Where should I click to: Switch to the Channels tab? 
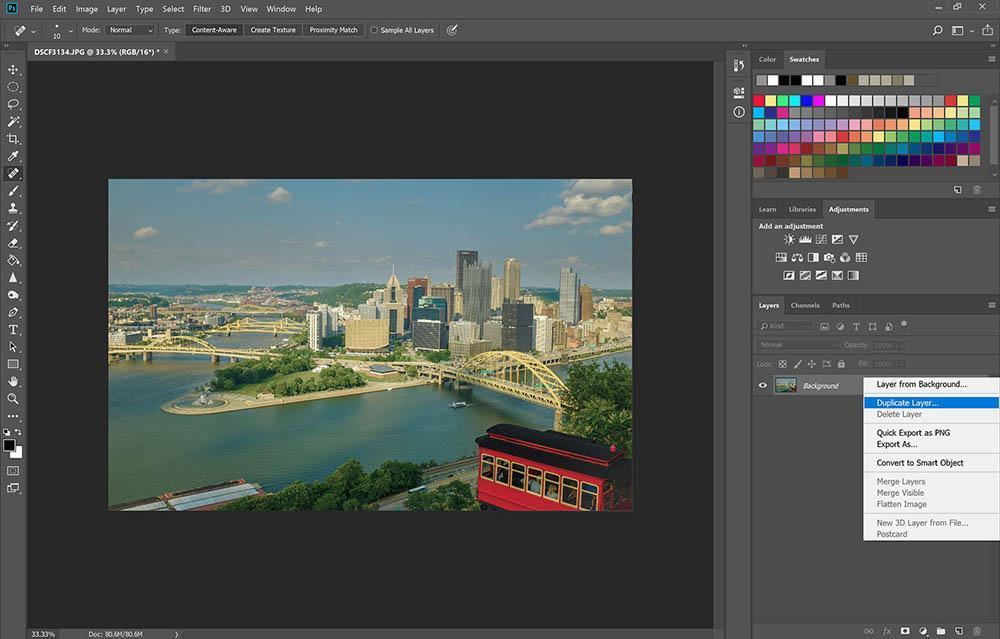(x=804, y=305)
